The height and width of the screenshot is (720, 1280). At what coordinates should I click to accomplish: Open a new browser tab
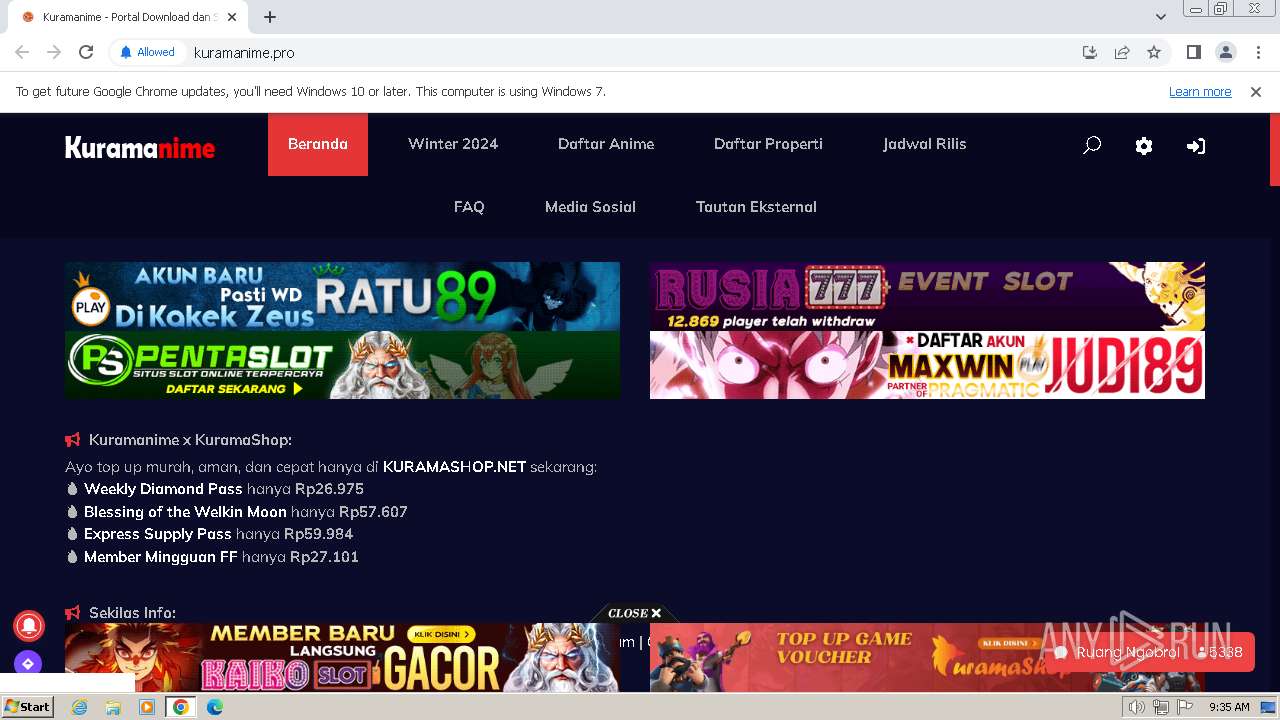click(270, 17)
